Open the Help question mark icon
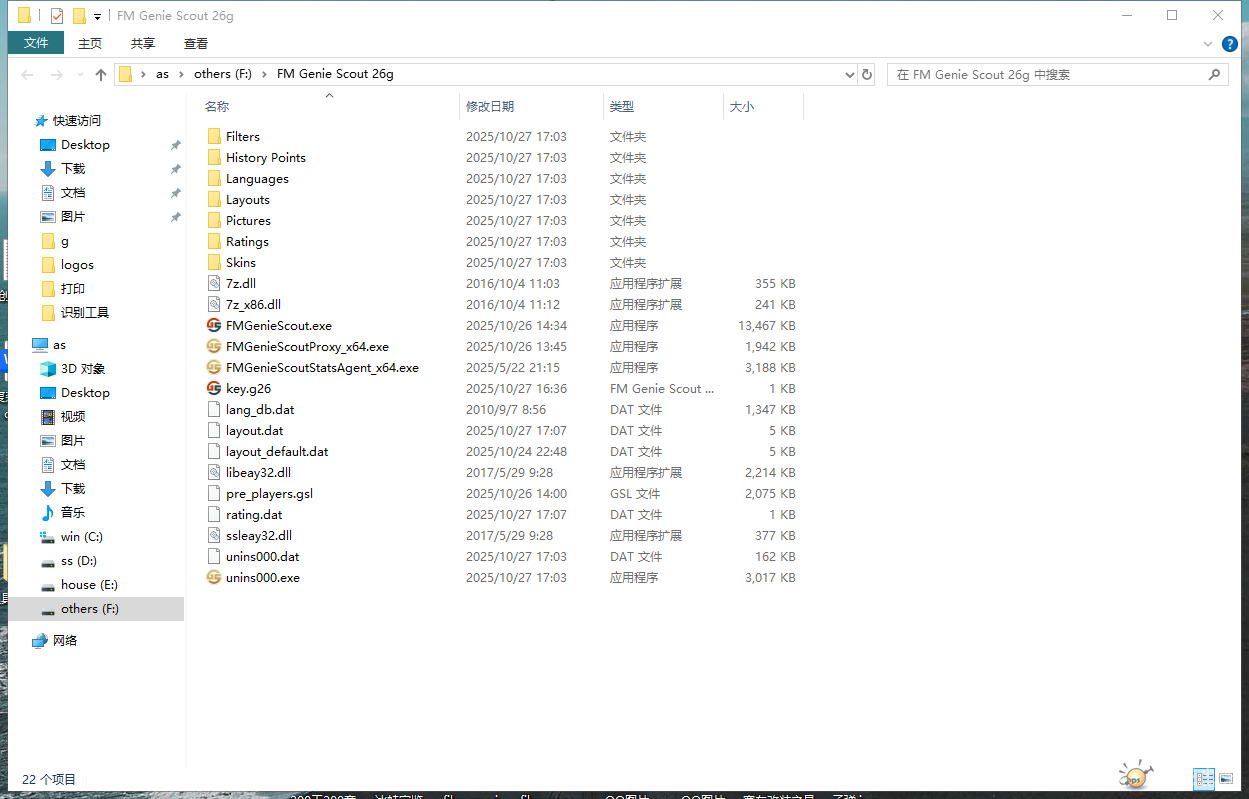Screen dimensions: 1249x799 tap(1229, 44)
